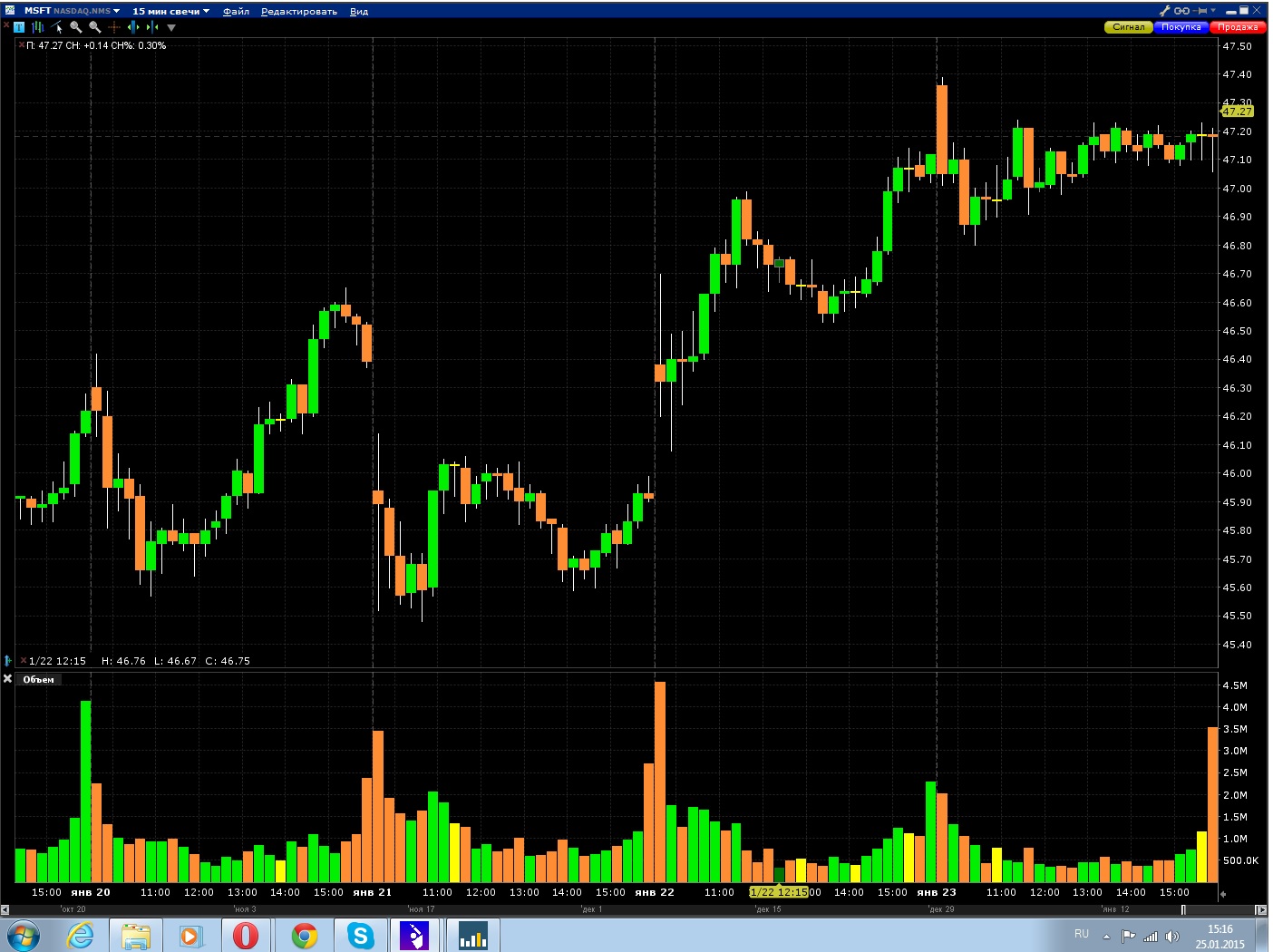
Task: Click the network signal tray icon
Action: click(1151, 936)
